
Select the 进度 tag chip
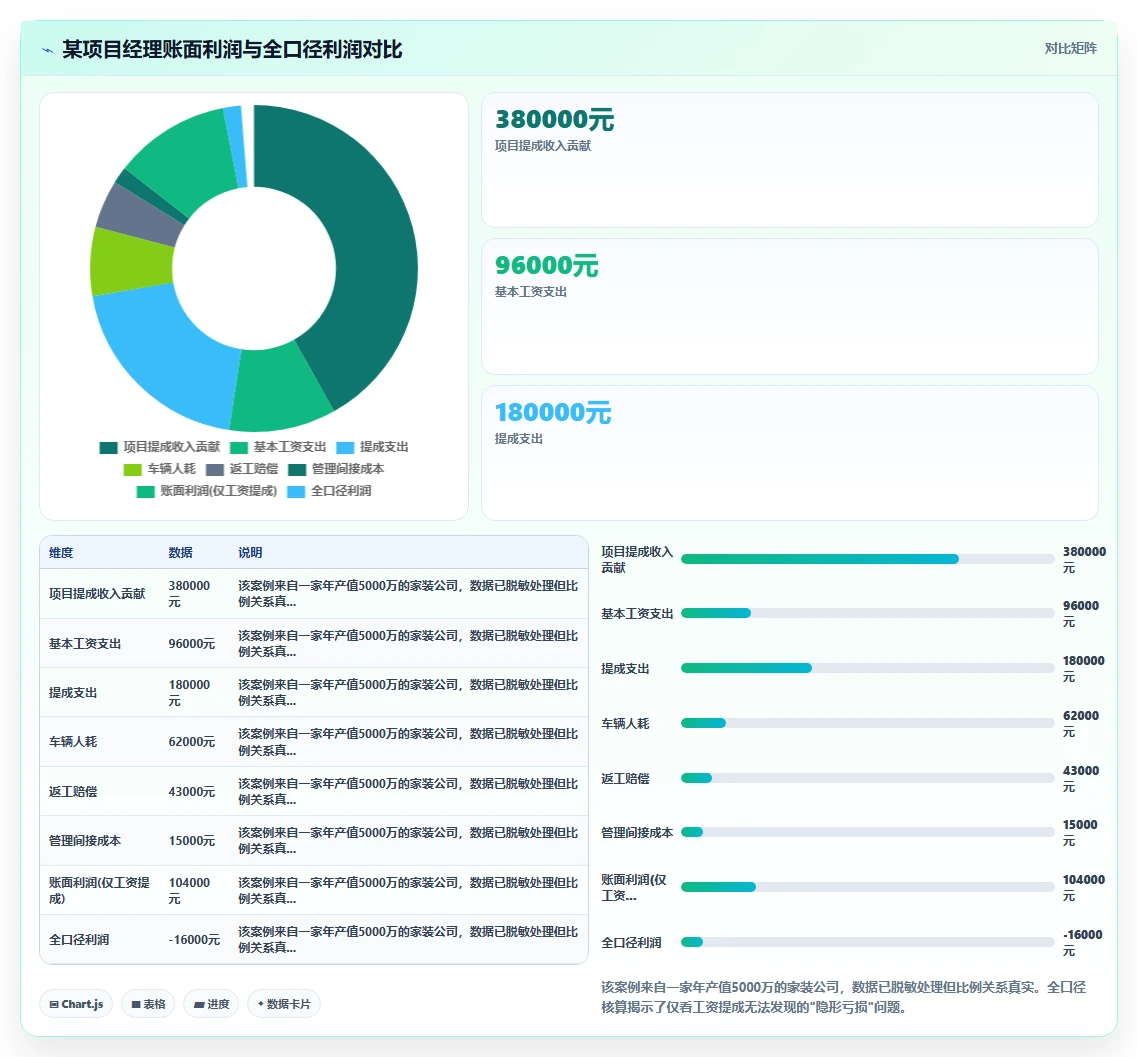click(x=211, y=1004)
